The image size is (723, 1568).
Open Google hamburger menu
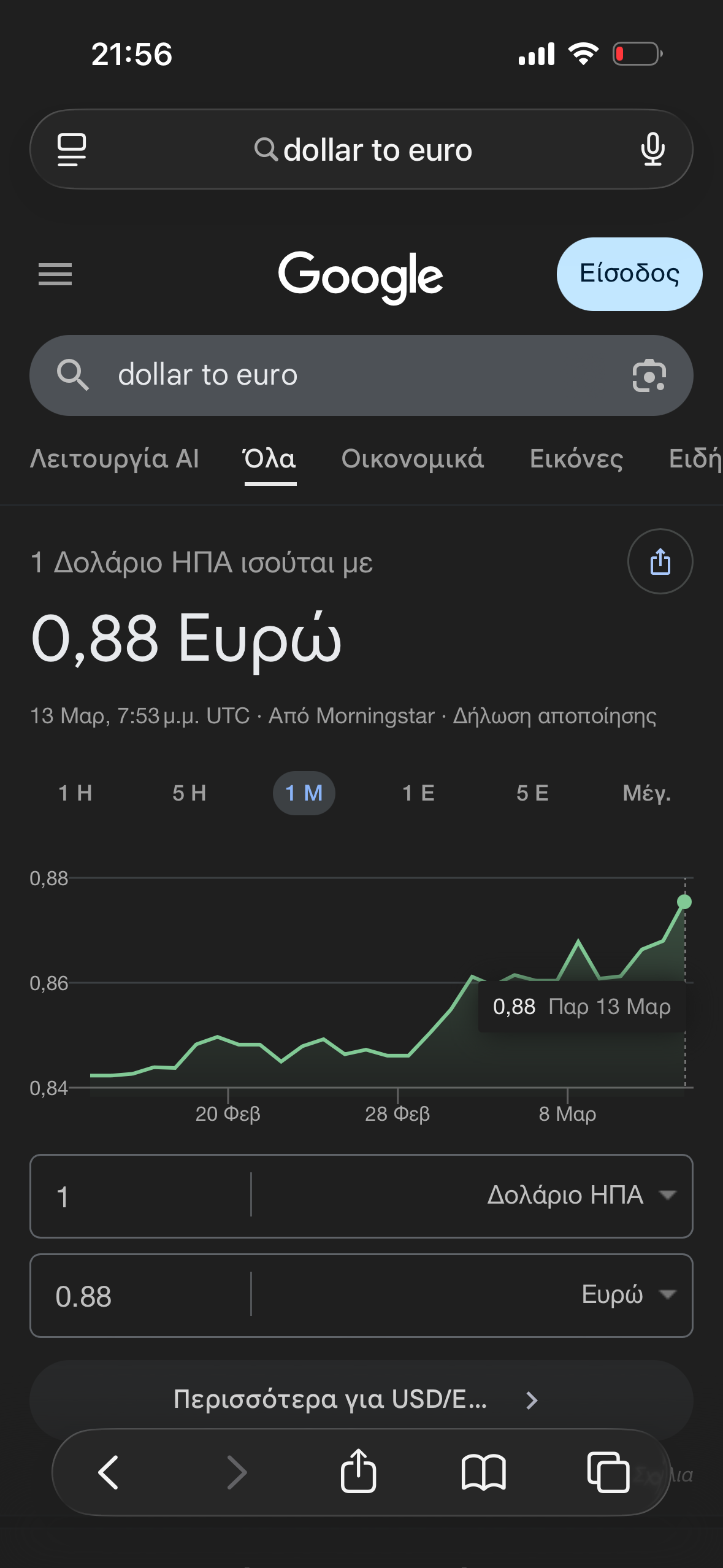pos(55,274)
